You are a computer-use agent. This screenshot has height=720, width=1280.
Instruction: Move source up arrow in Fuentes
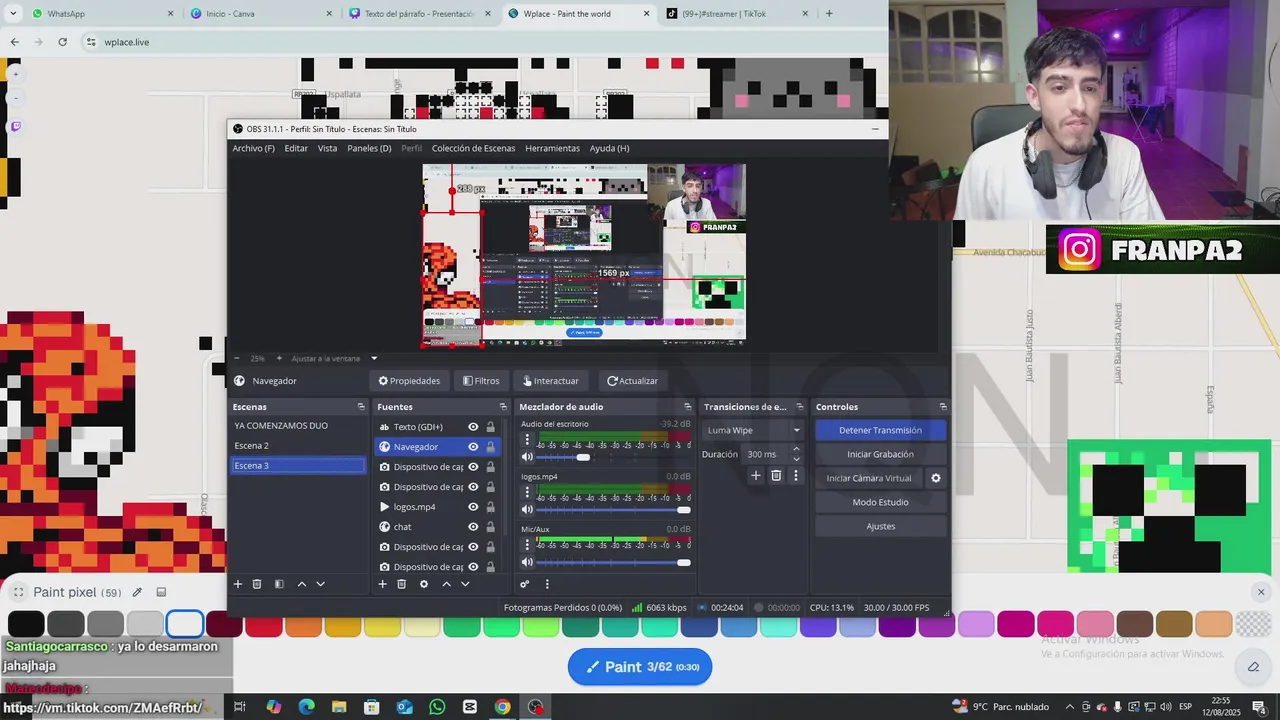click(446, 584)
